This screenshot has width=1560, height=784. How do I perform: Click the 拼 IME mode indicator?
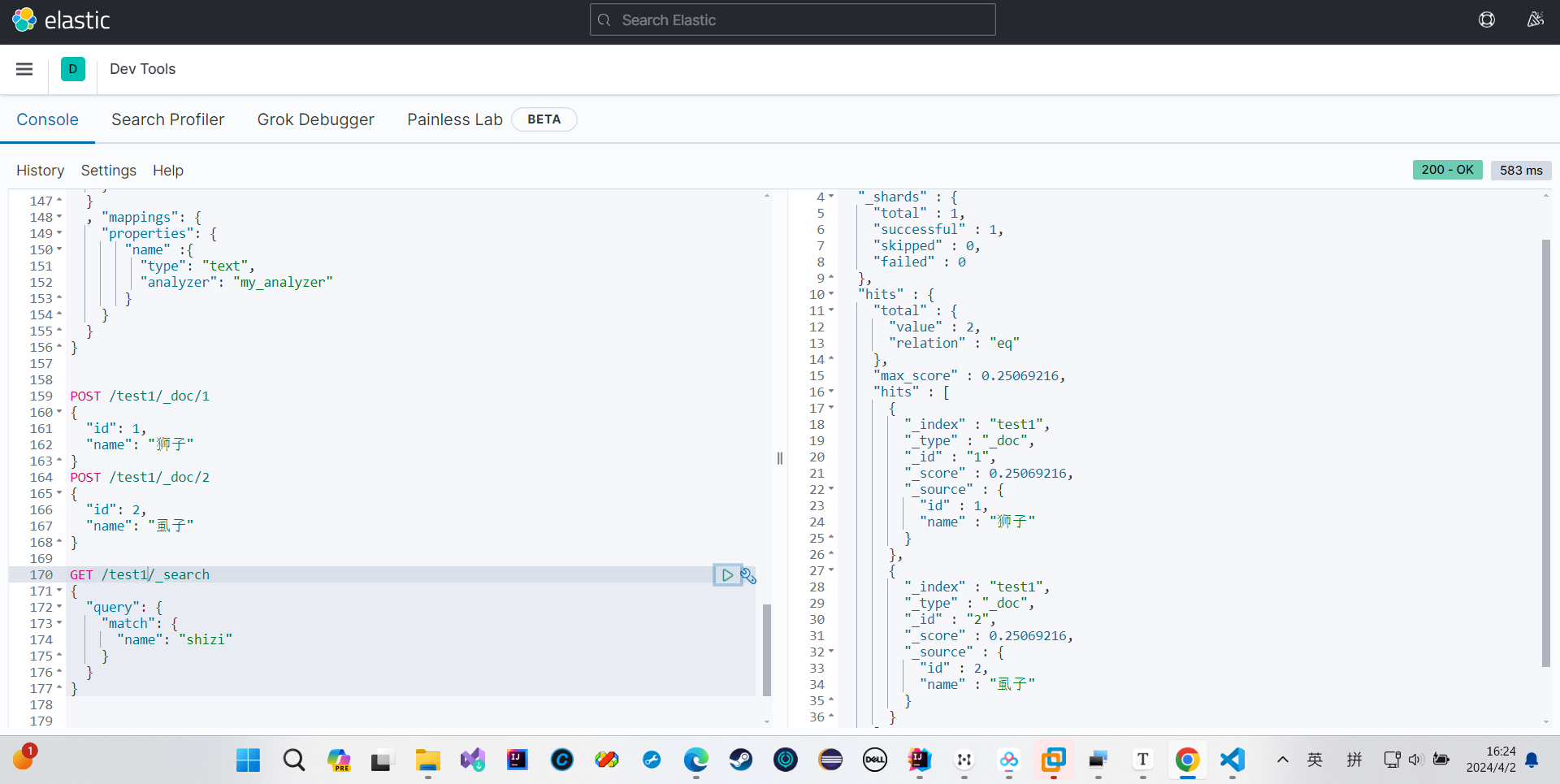tap(1354, 760)
